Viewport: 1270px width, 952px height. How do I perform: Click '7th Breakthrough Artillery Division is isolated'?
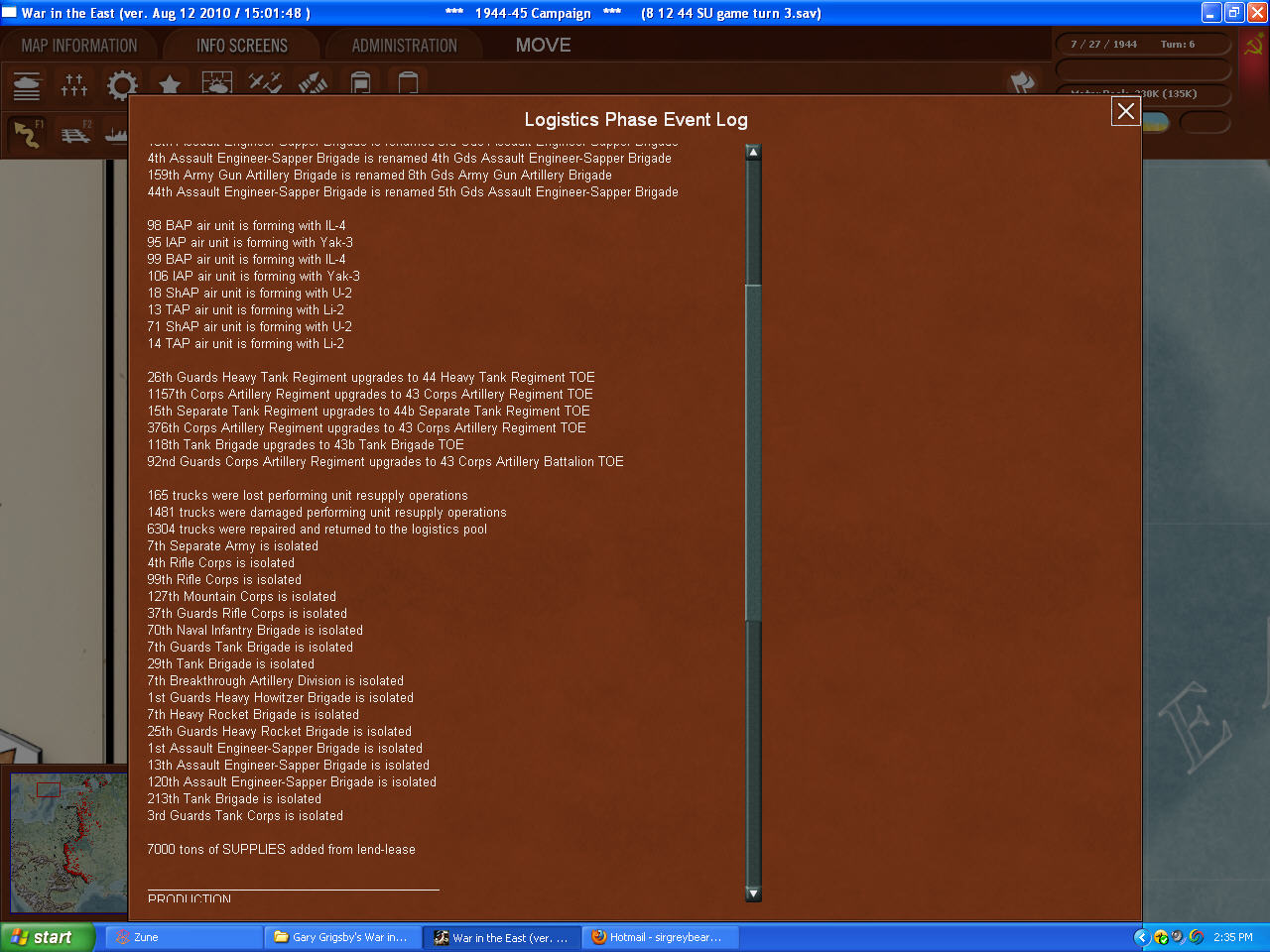pos(276,681)
